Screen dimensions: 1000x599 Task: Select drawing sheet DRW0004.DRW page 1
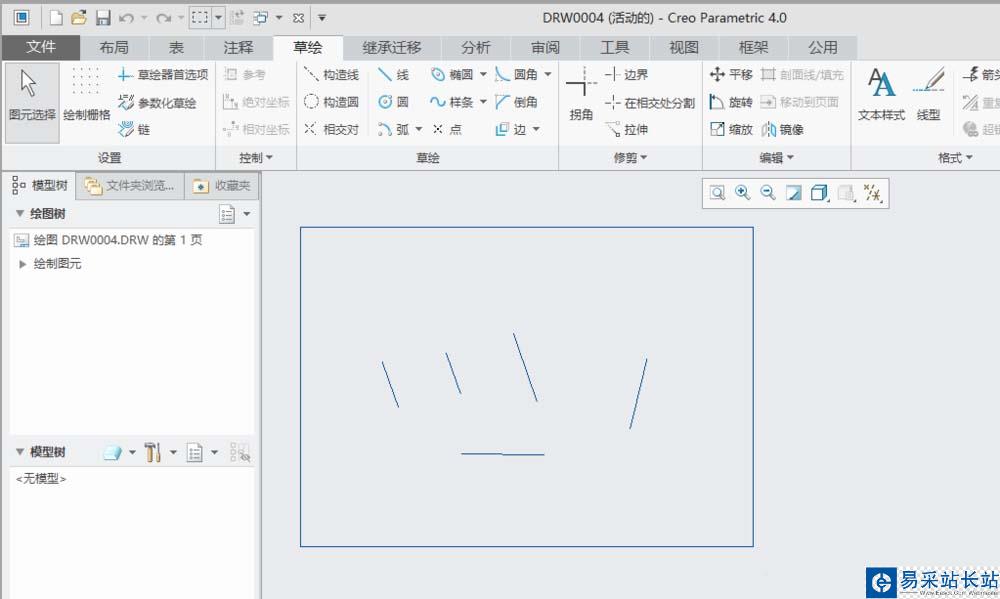click(118, 240)
